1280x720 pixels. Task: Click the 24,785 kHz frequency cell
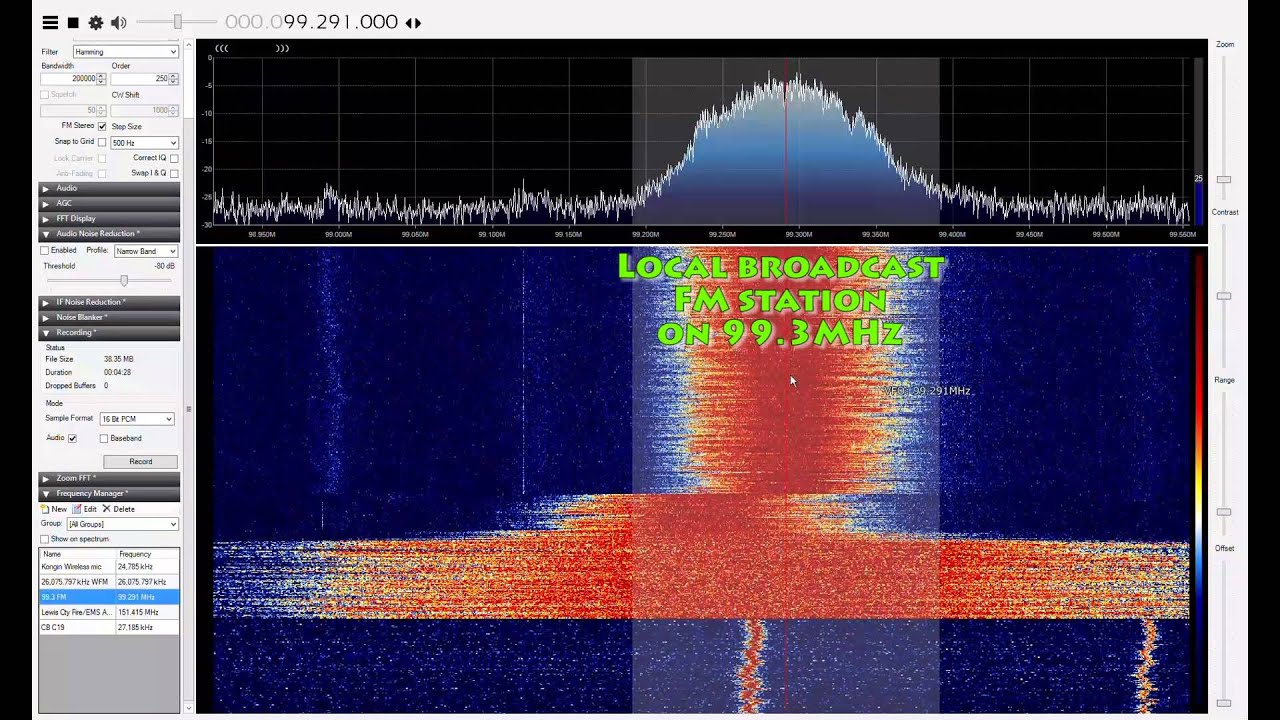coord(148,567)
